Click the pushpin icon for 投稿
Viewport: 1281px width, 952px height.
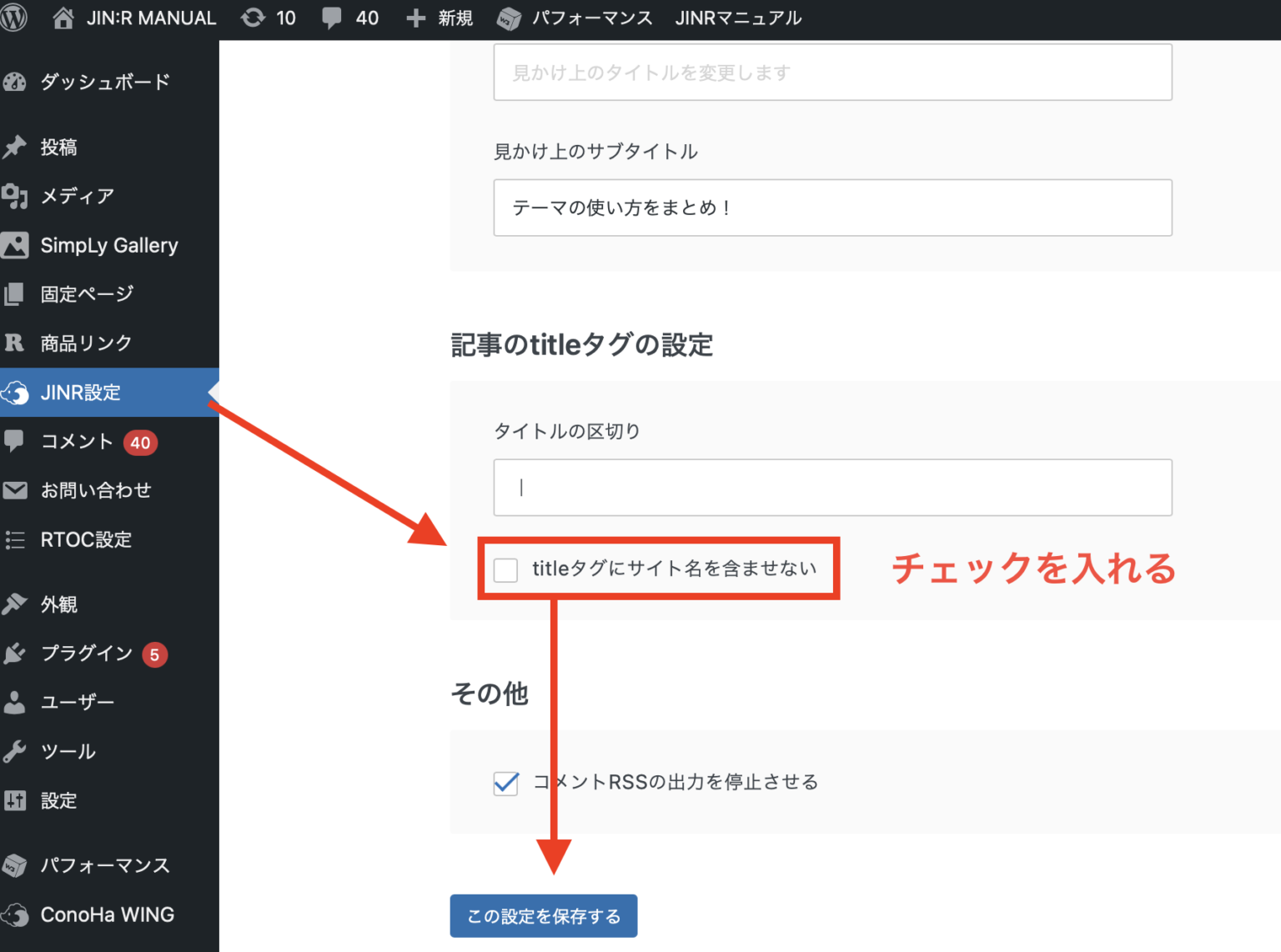click(15, 147)
